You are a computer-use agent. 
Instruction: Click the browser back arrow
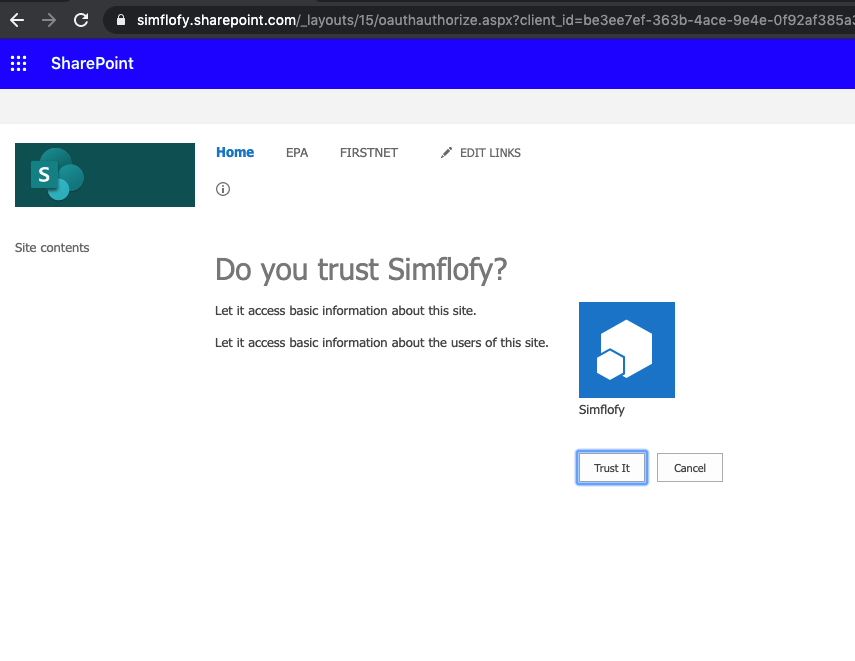pos(17,19)
